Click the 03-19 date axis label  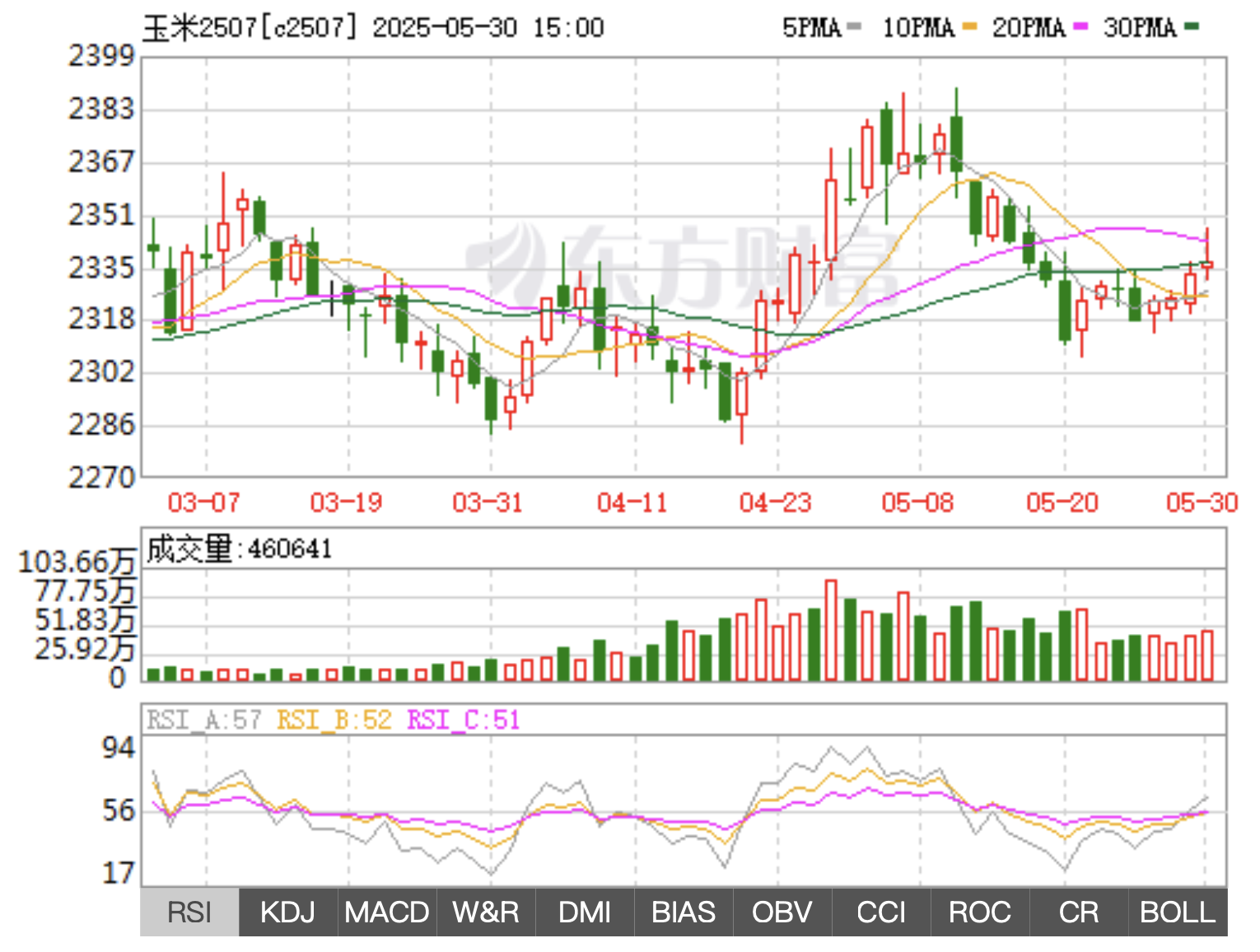pyautogui.click(x=347, y=502)
